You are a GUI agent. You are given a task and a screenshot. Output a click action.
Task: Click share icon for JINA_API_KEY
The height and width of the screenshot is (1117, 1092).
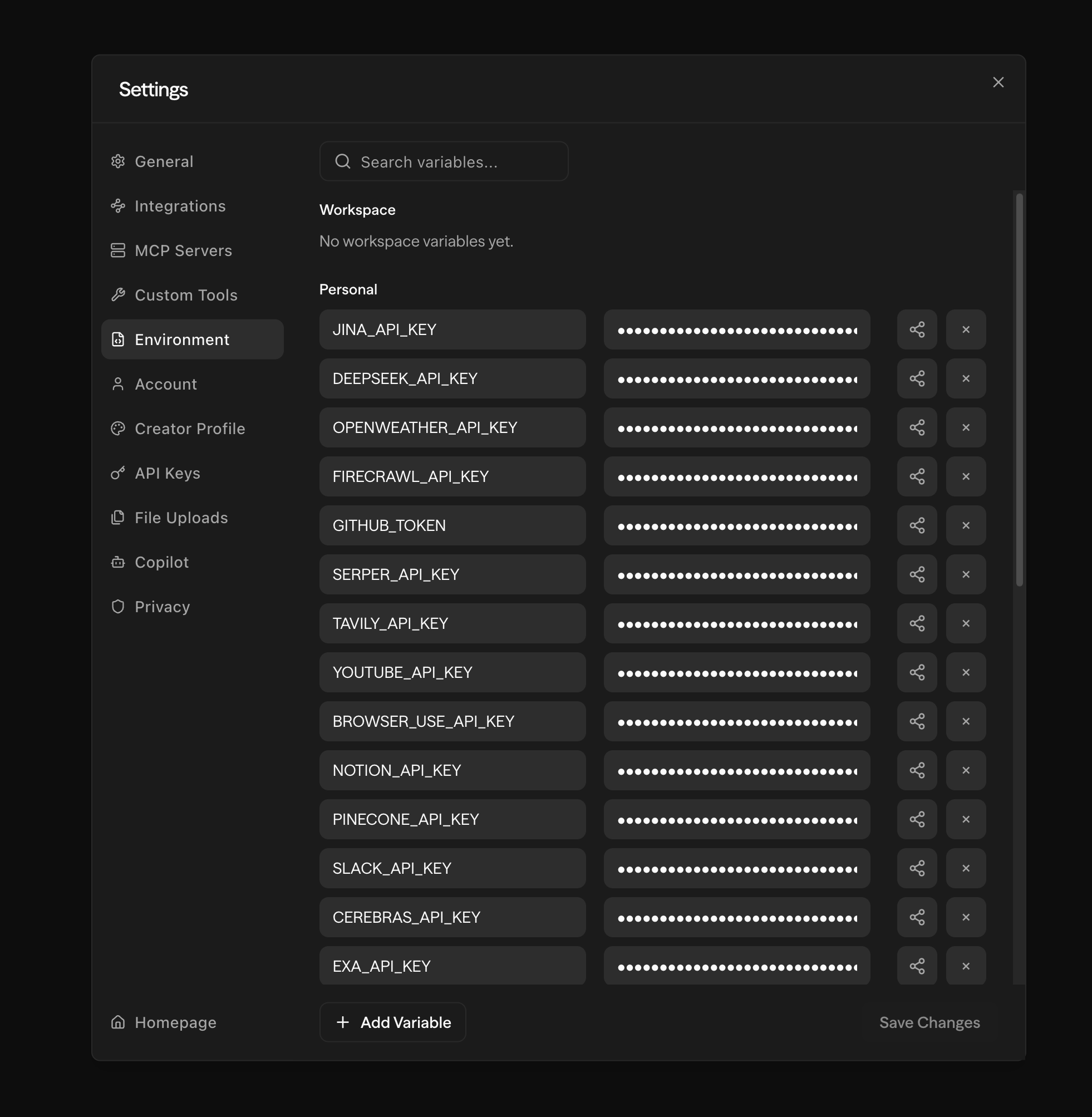tap(917, 329)
